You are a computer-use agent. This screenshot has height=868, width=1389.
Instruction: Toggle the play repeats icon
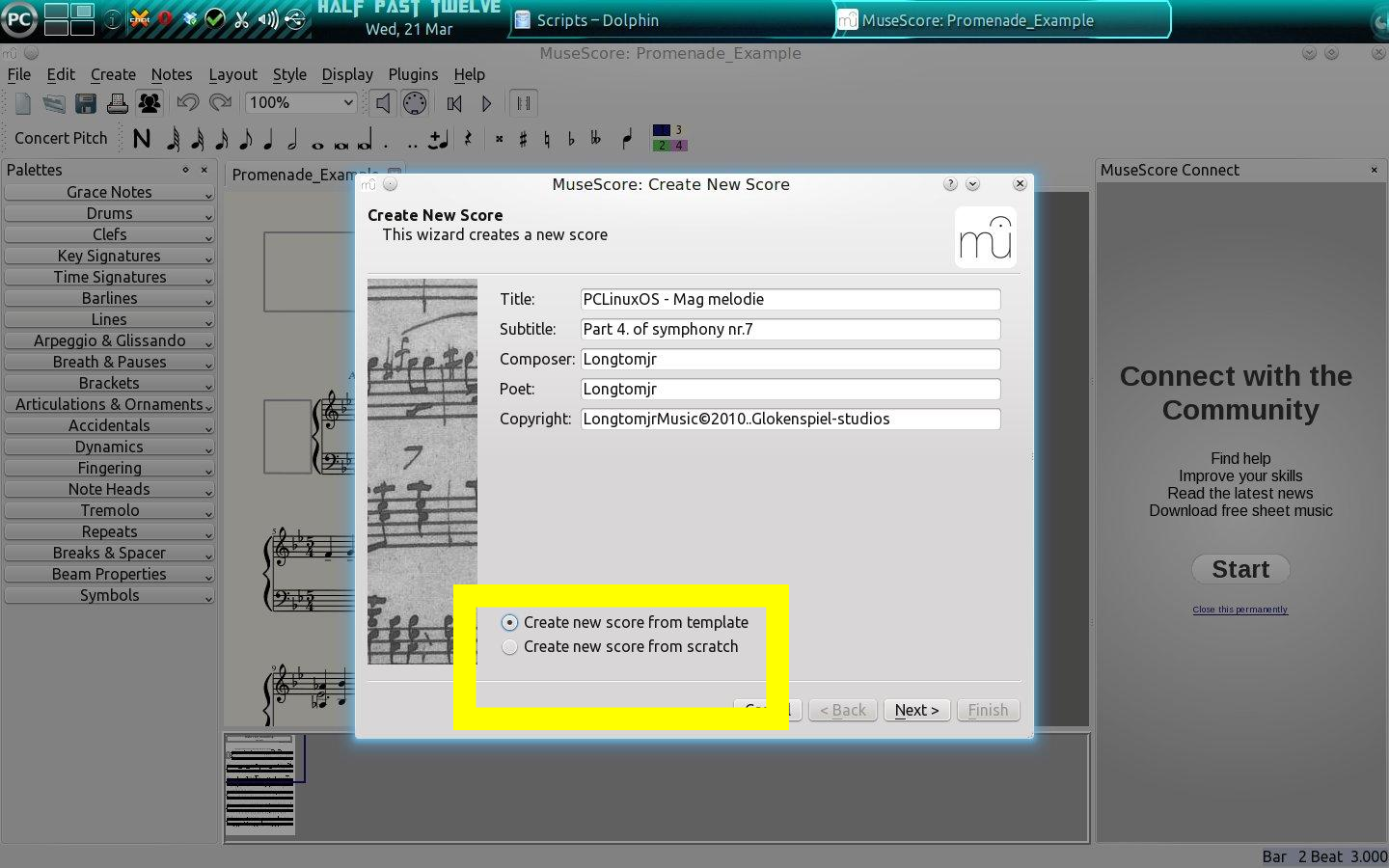523,103
